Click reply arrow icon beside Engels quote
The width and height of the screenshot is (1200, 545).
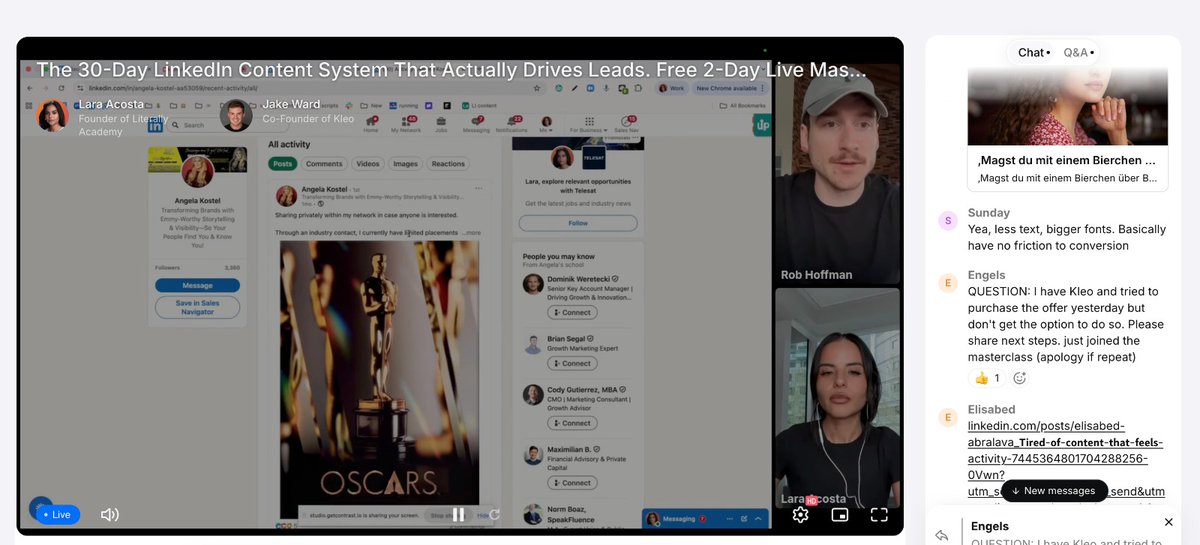pos(942,535)
